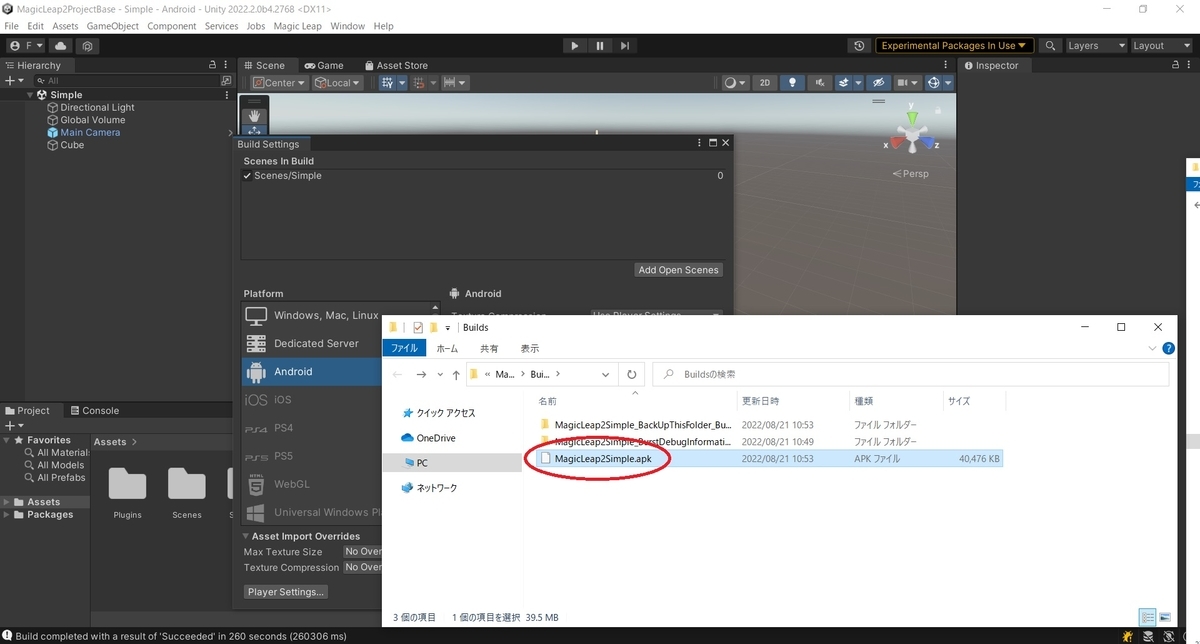Open Experimental Packages In Use dropdown

[954, 46]
